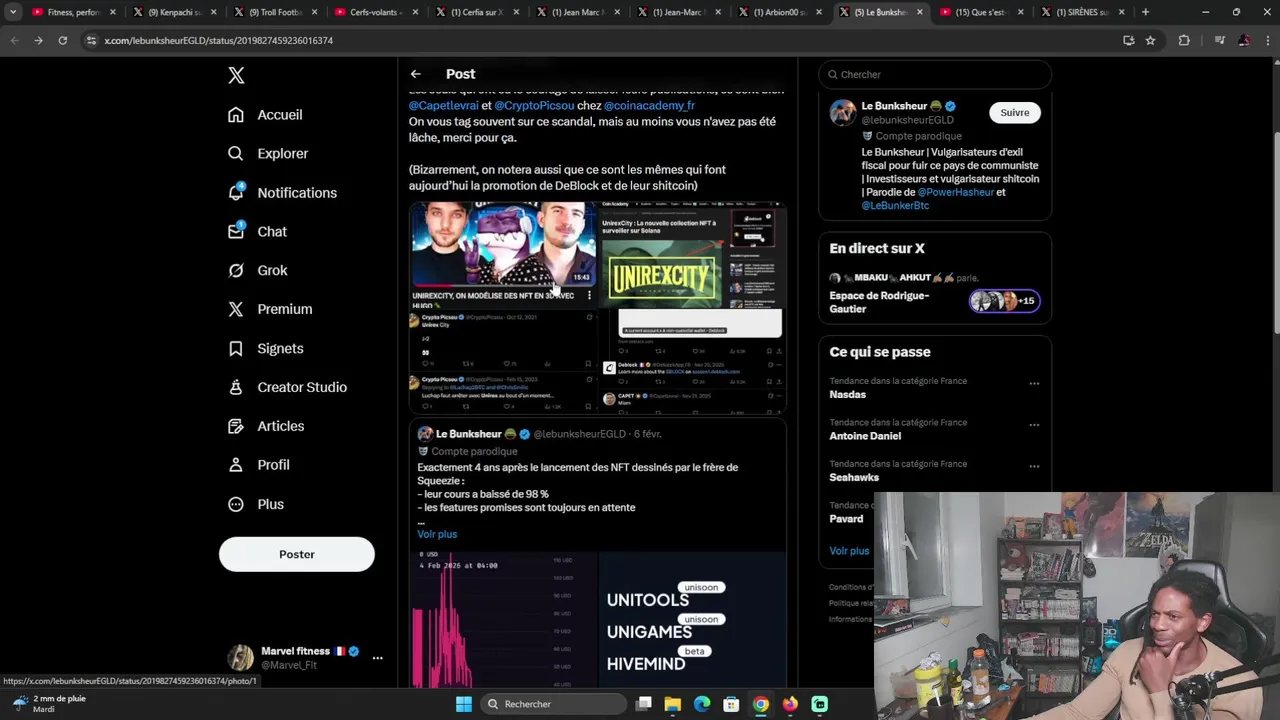Open more options for Antoine Daniel trend
Image resolution: width=1280 pixels, height=720 pixels.
1034,425
